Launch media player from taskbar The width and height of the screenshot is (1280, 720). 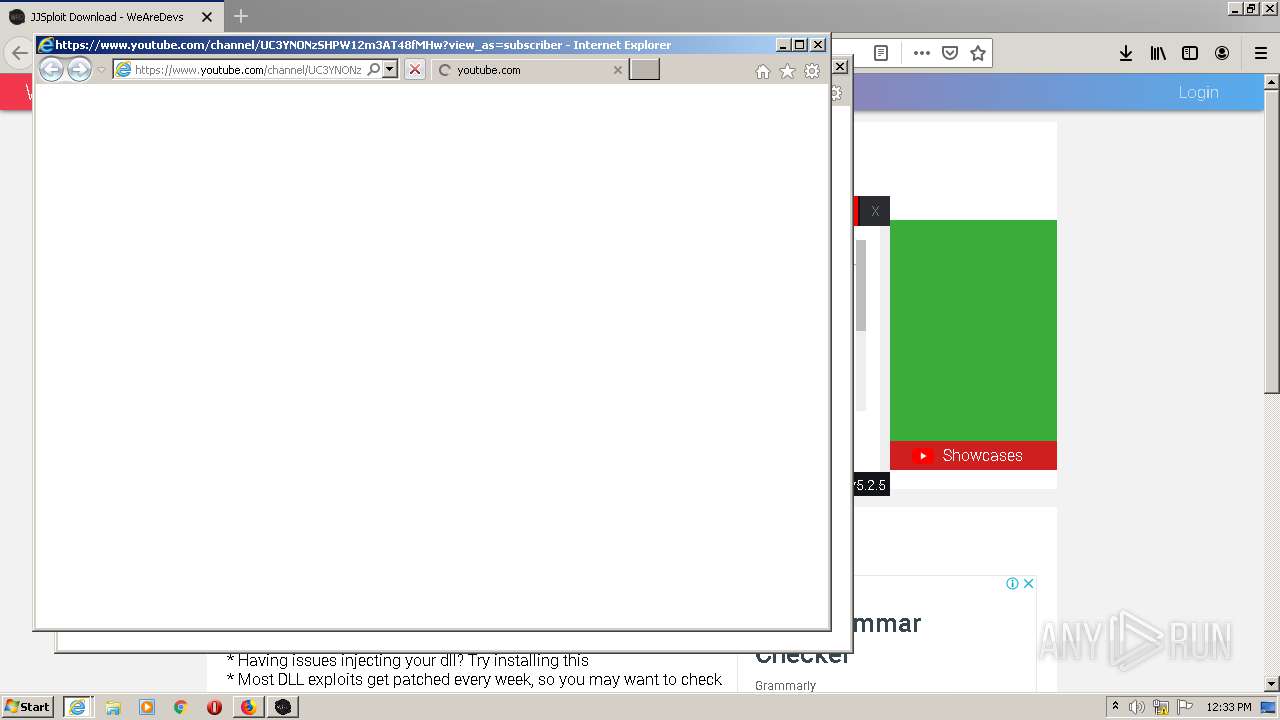[147, 707]
